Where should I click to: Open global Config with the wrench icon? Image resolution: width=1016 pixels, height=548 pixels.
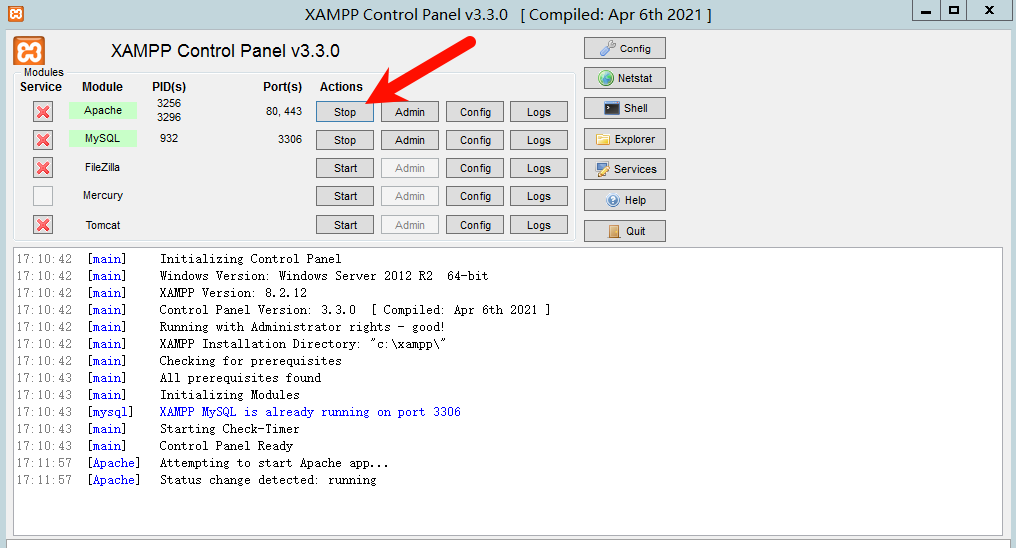click(x=625, y=49)
